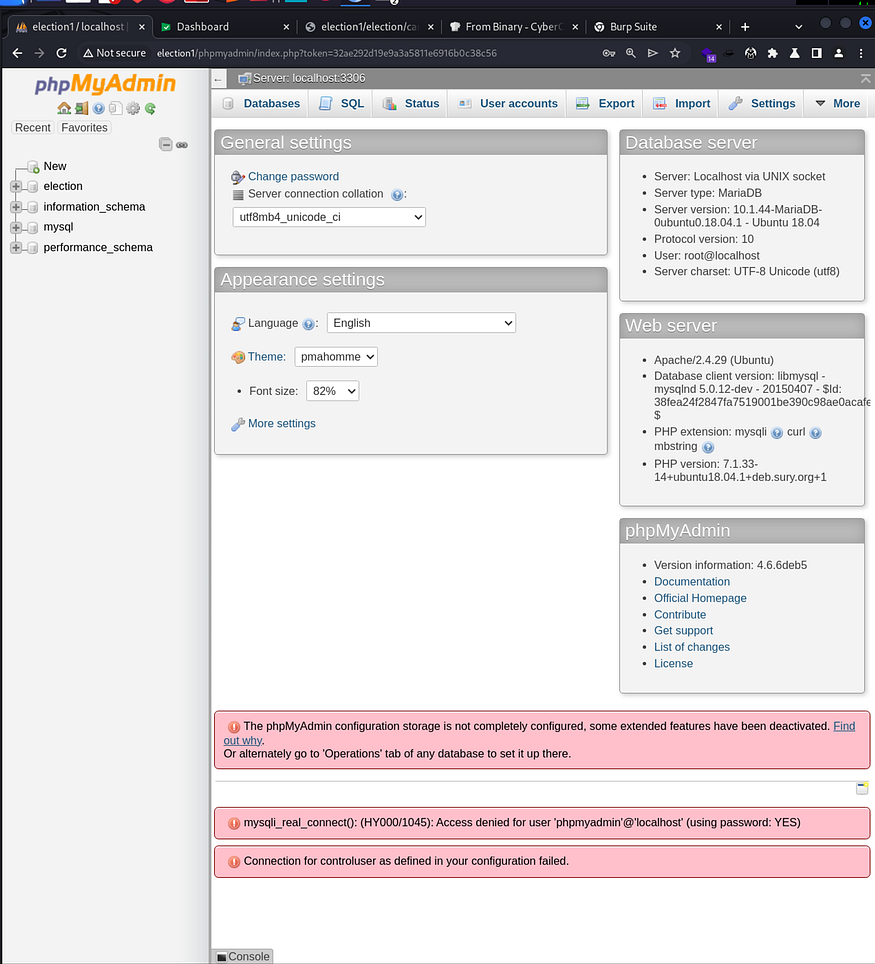The image size is (875, 964).
Task: Collapse all tree nodes with minus icon
Action: [165, 144]
